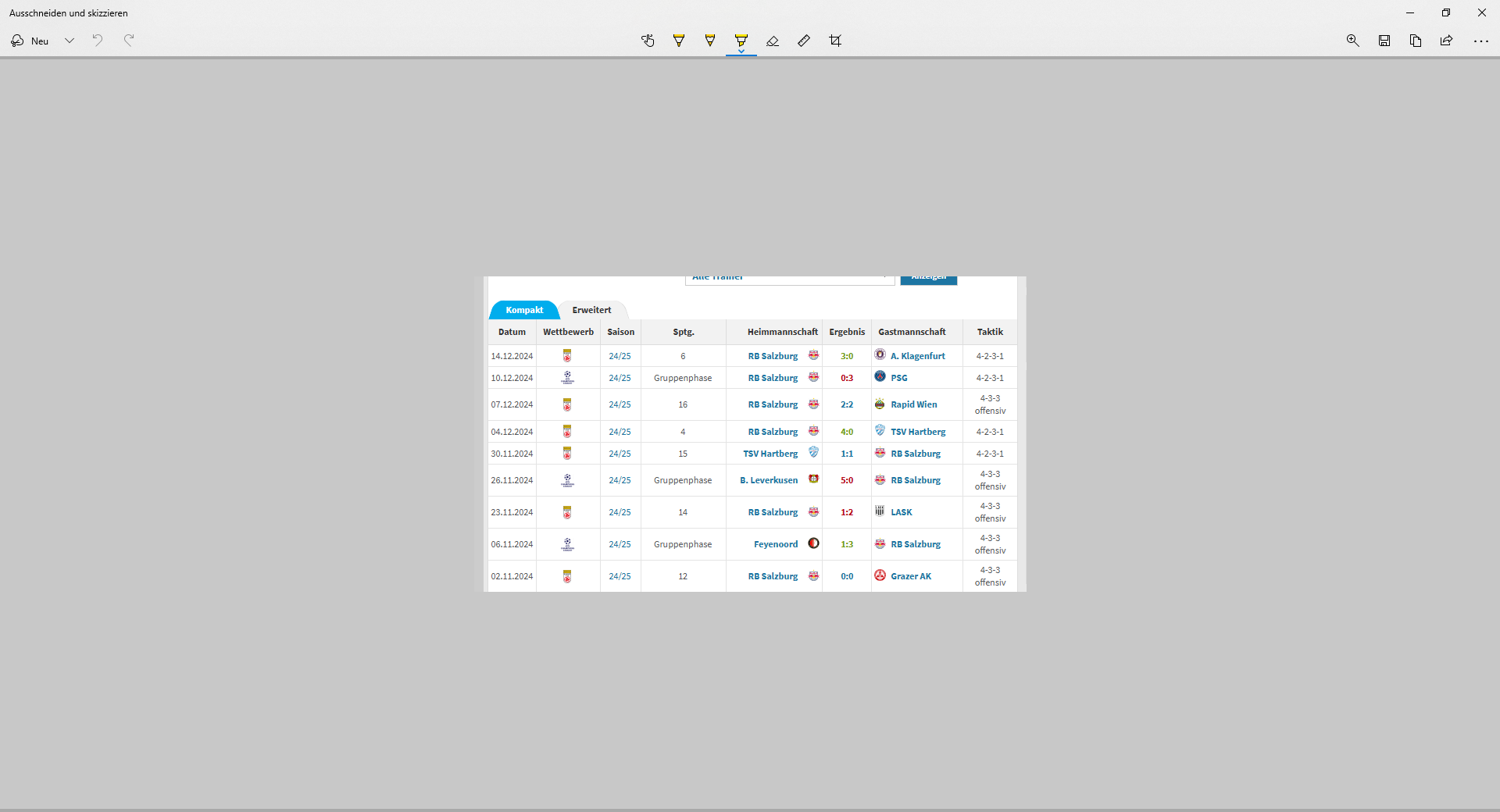The height and width of the screenshot is (812, 1500).
Task: Restore down the application window
Action: [x=1446, y=12]
